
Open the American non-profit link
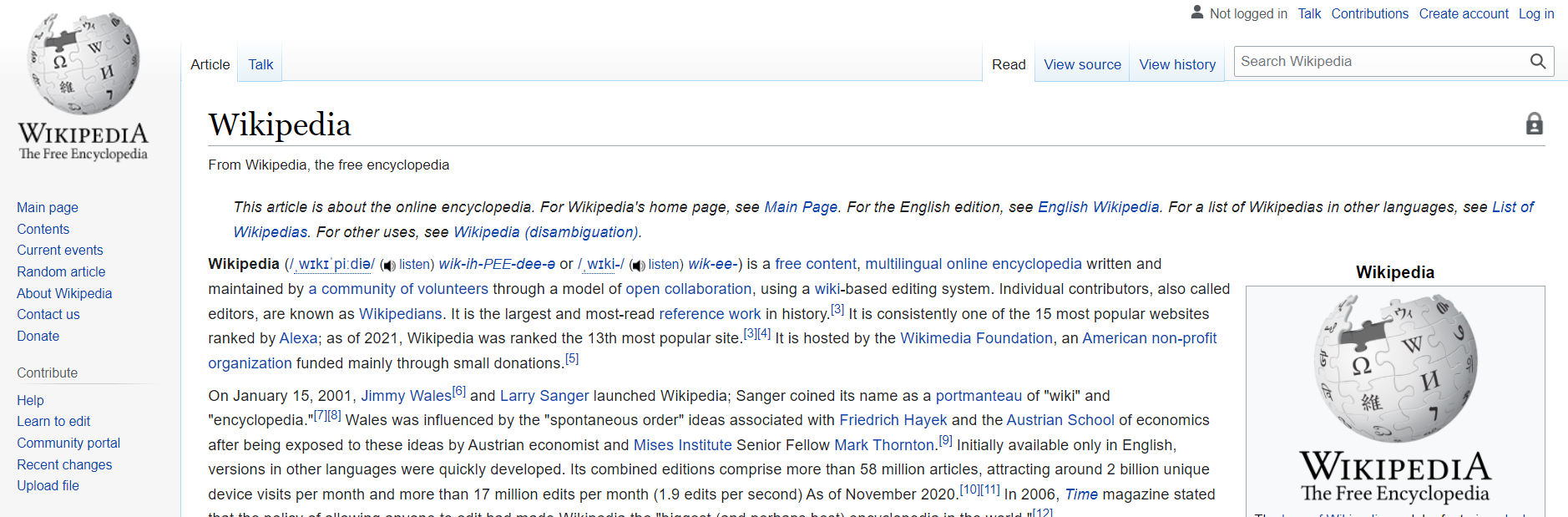click(x=1150, y=338)
